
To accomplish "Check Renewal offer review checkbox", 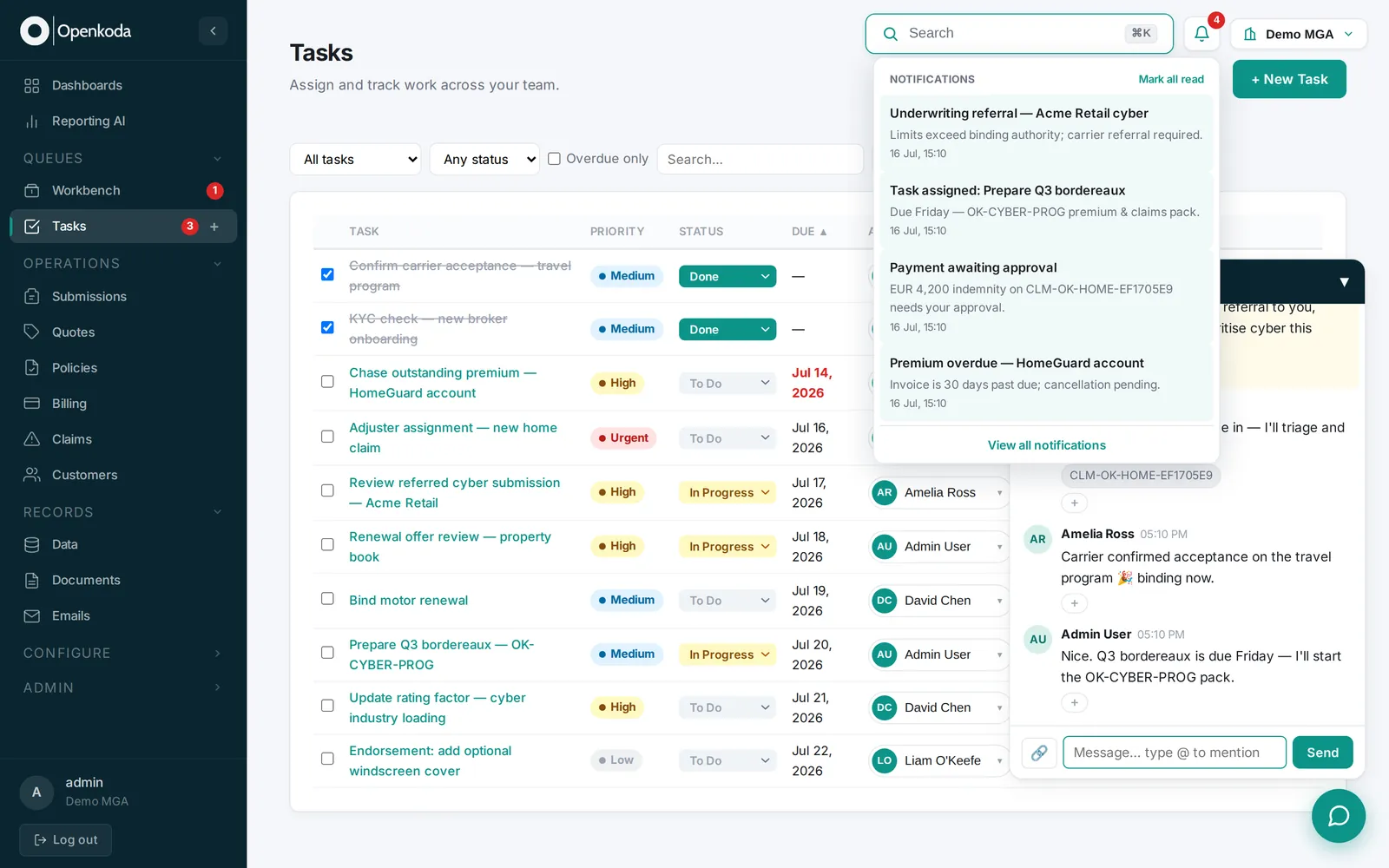I will [x=327, y=545].
